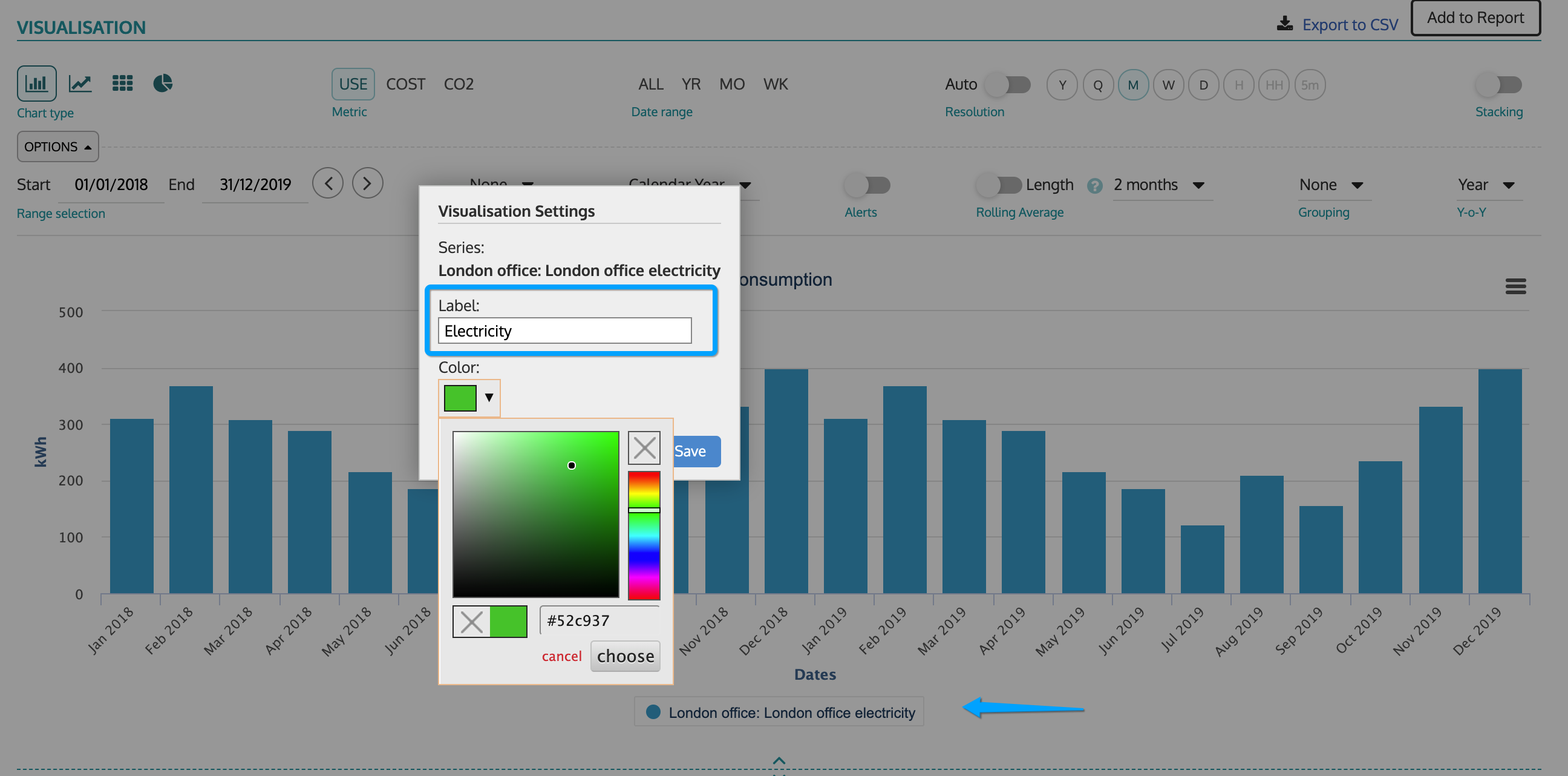Select the YR date range option
Screen dimensions: 1568x776
click(690, 84)
